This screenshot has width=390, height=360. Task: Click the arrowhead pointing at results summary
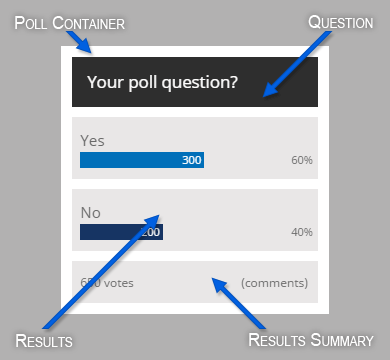[219, 285]
